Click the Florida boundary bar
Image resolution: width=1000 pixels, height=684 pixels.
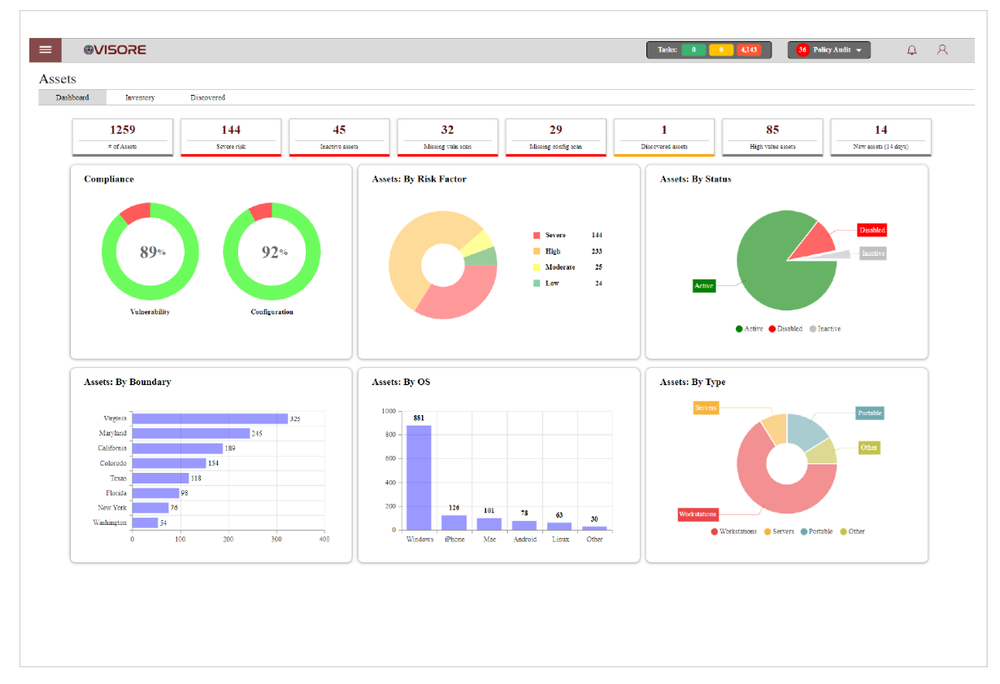(156, 493)
